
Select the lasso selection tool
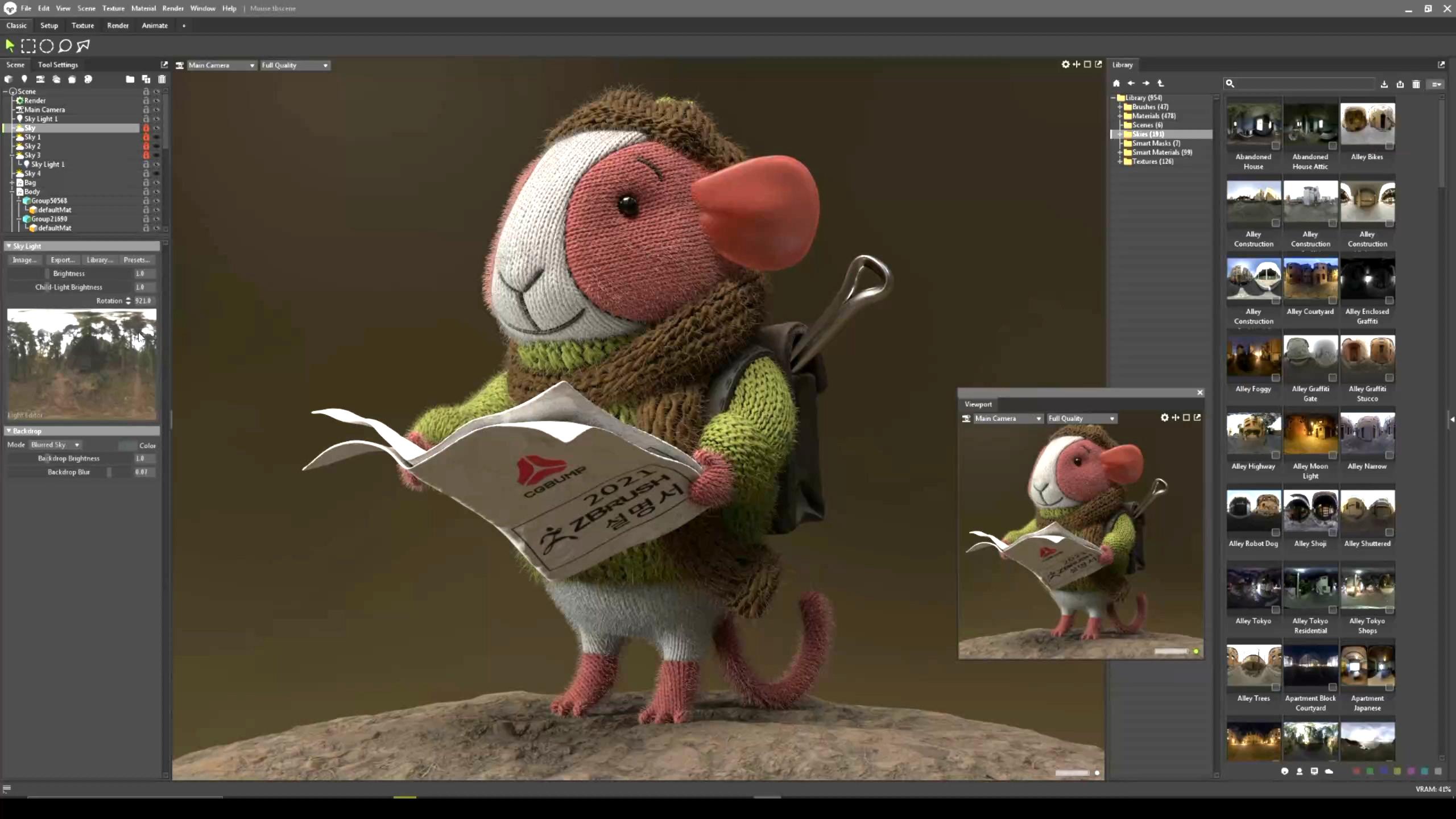click(65, 45)
